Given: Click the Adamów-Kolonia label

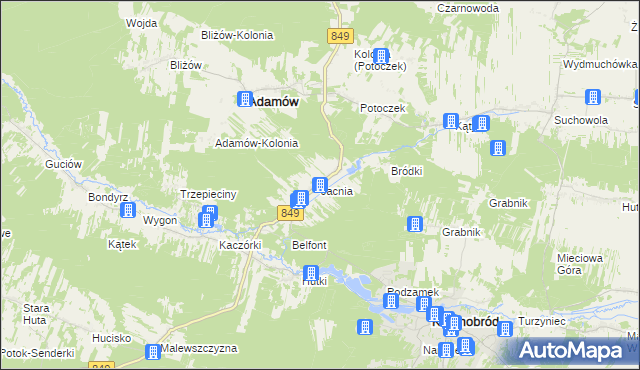Looking at the screenshot, I should 256,143.
